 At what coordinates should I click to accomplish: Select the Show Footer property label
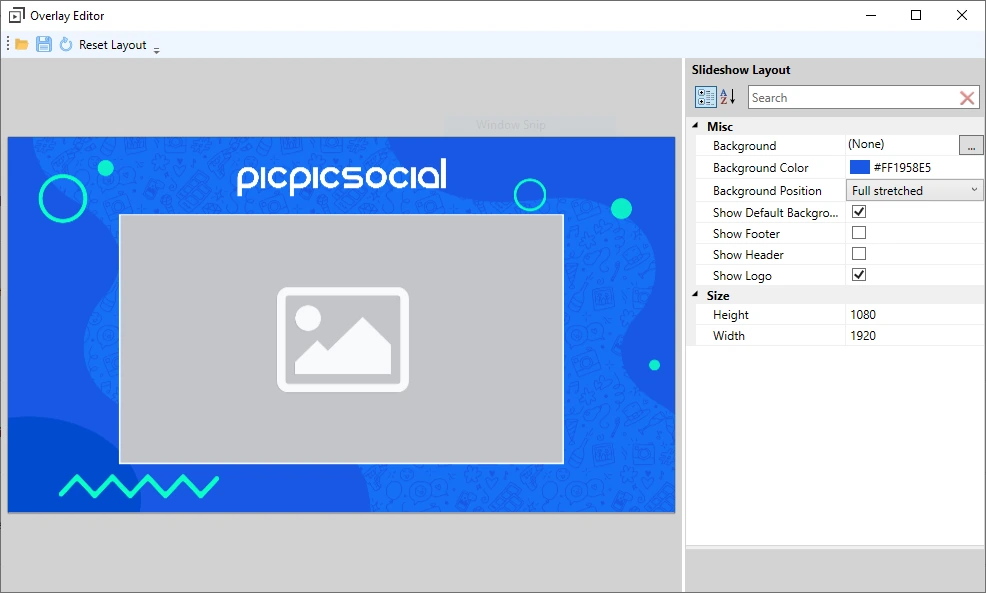point(746,233)
